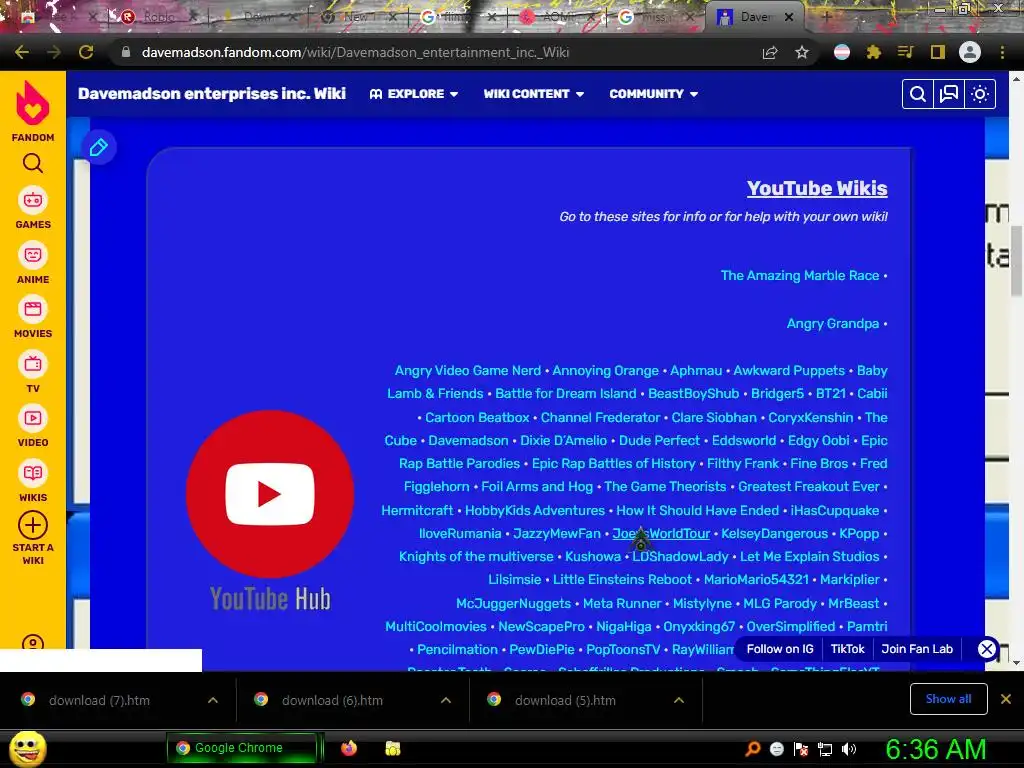Click the page vertical scrollbar thumb
This screenshot has width=1024, height=768.
1016,260
